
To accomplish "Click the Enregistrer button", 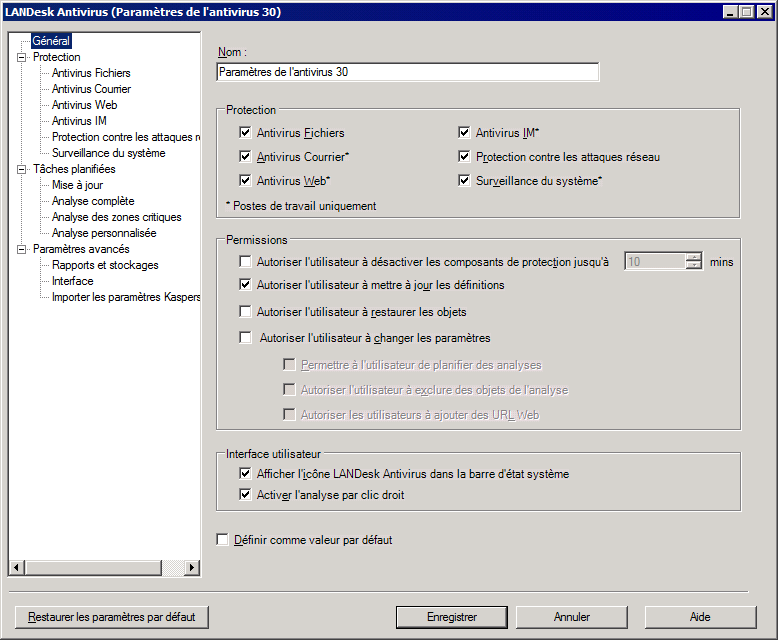I will (452, 617).
